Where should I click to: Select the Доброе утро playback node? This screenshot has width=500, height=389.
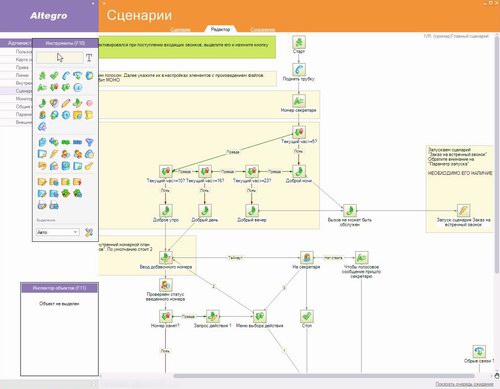point(166,211)
